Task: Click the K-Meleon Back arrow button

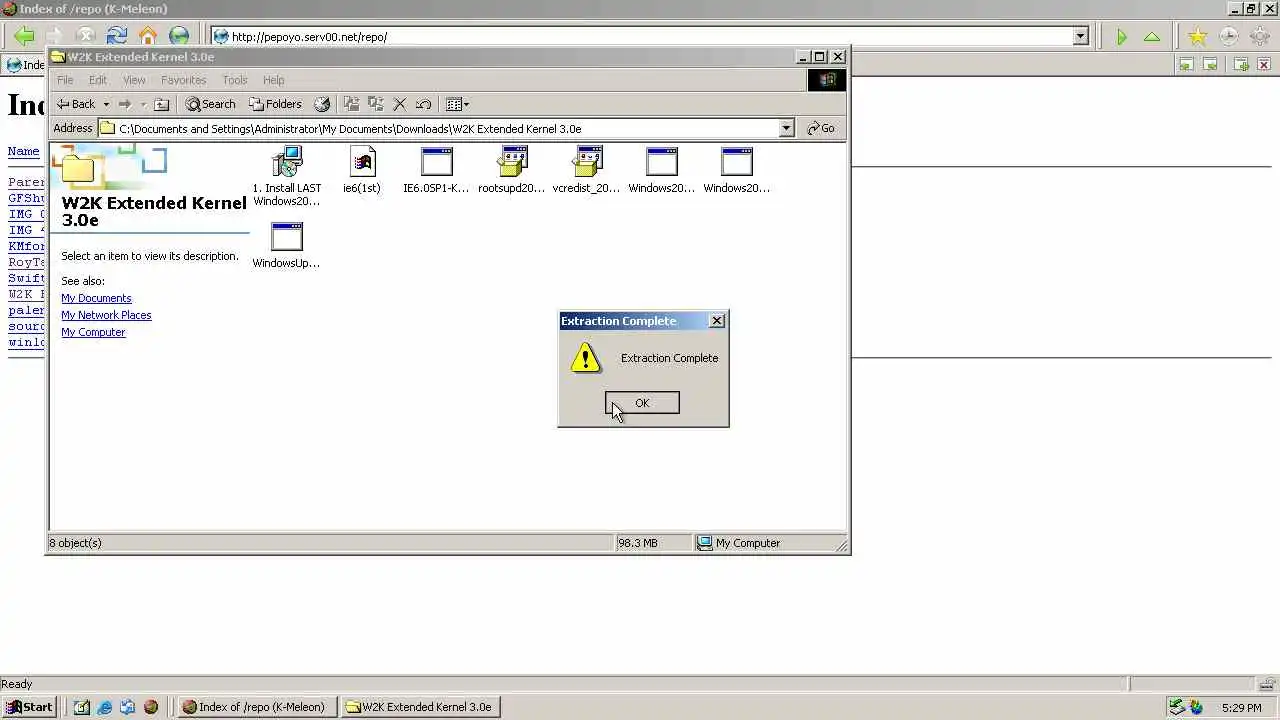Action: pos(24,37)
